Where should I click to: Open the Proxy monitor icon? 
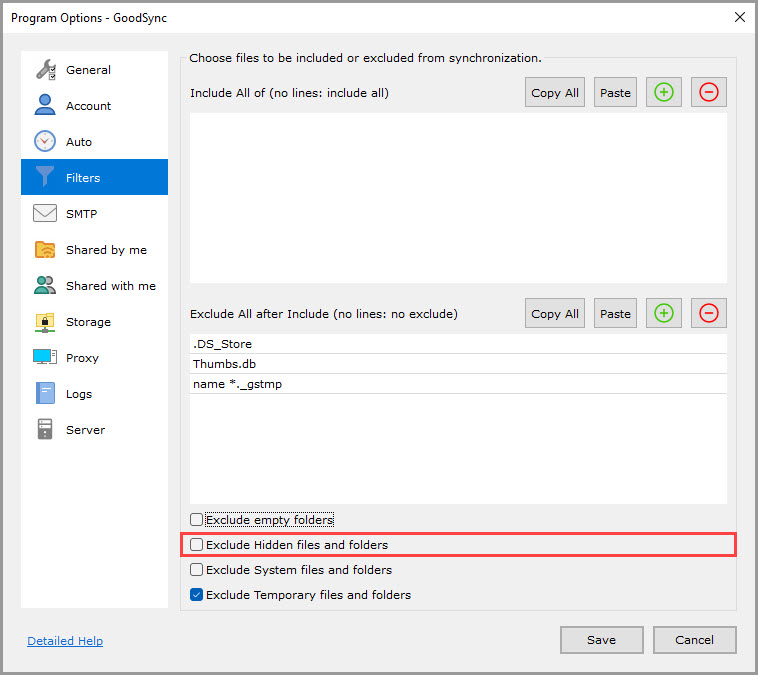click(45, 357)
